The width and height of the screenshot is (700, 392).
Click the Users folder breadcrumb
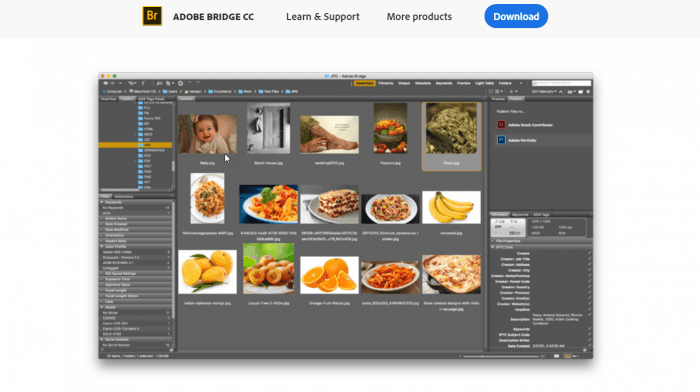170,92
